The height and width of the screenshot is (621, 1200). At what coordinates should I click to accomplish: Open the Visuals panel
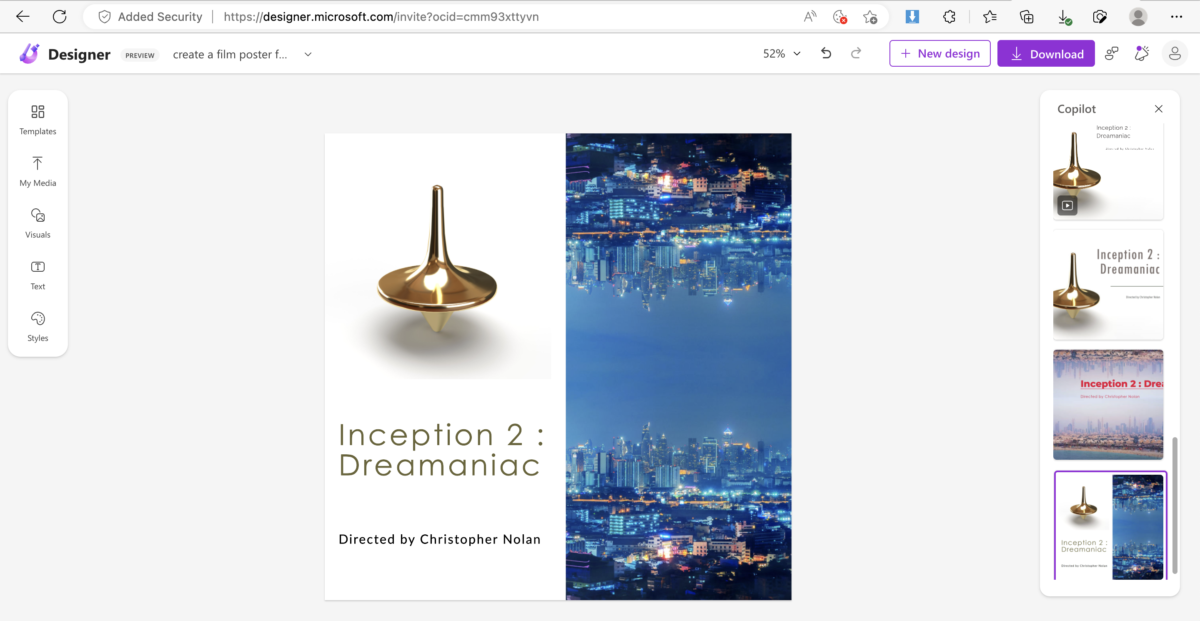pos(37,222)
